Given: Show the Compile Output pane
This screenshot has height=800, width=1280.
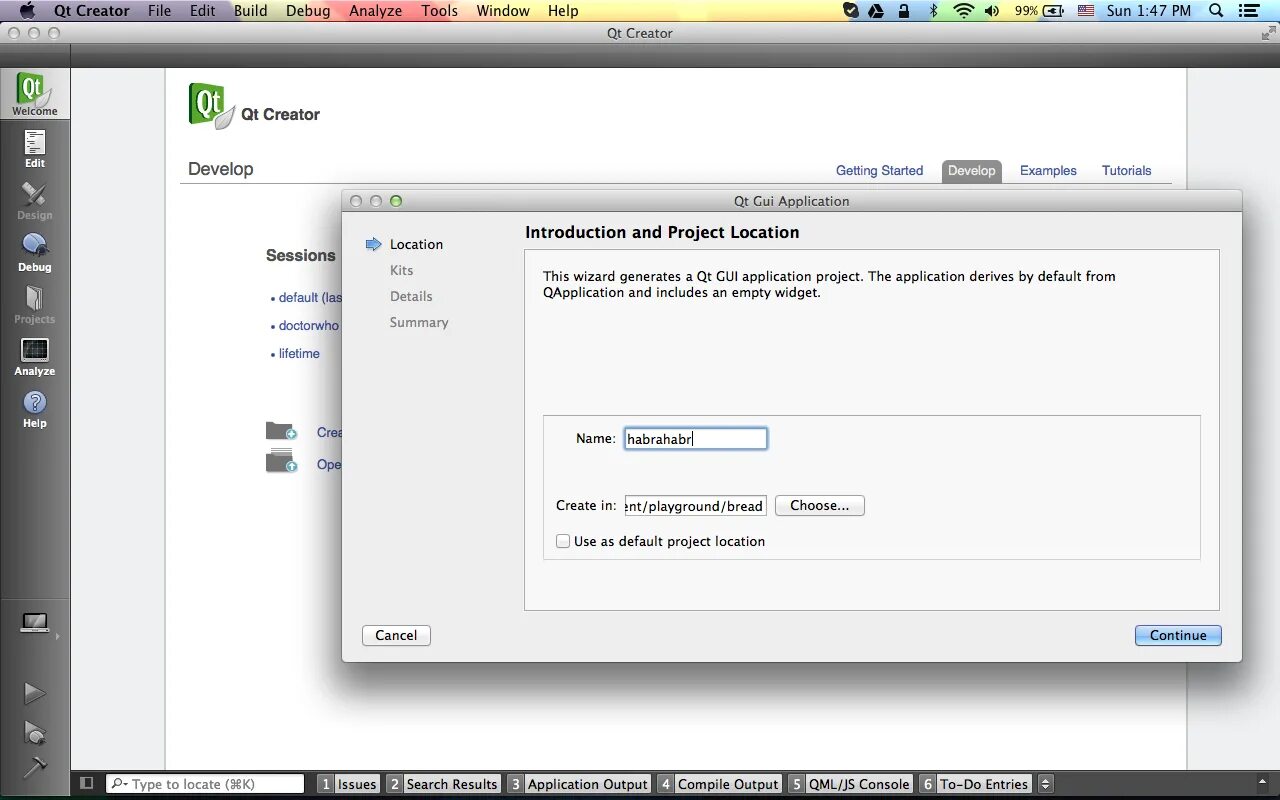Looking at the screenshot, I should (x=719, y=784).
